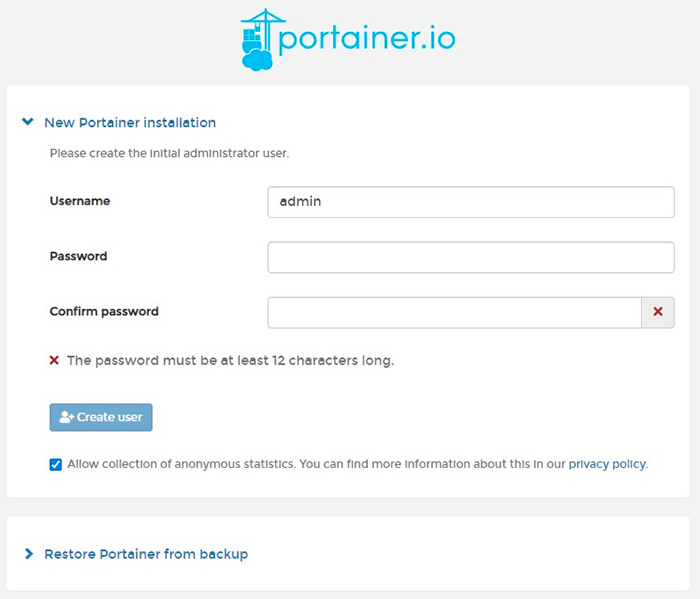Click the Allow collection of anonymous statistics label
Image resolution: width=700 pixels, height=599 pixels.
click(x=317, y=464)
